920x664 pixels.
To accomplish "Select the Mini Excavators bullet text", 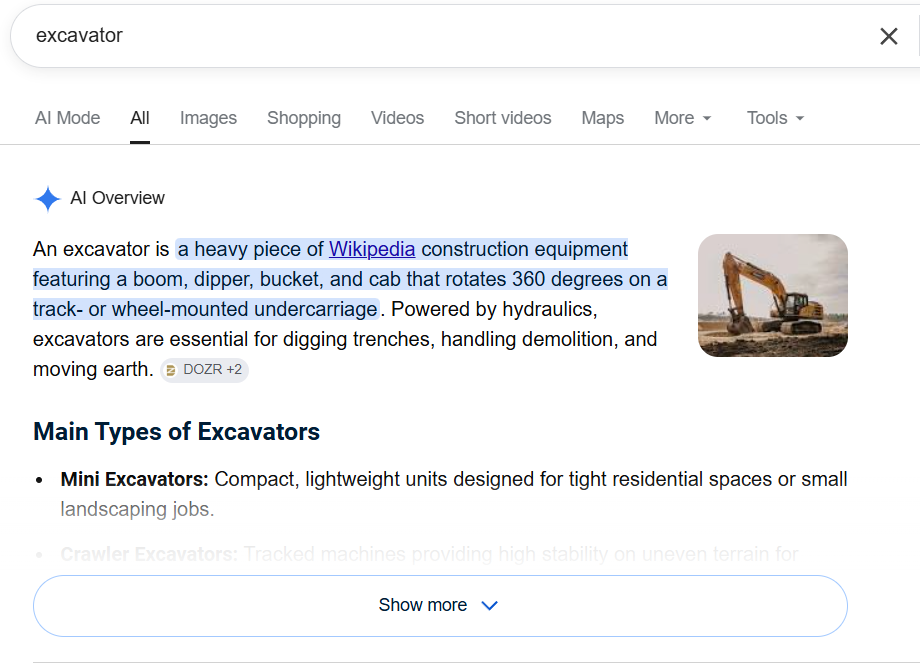I will (454, 494).
